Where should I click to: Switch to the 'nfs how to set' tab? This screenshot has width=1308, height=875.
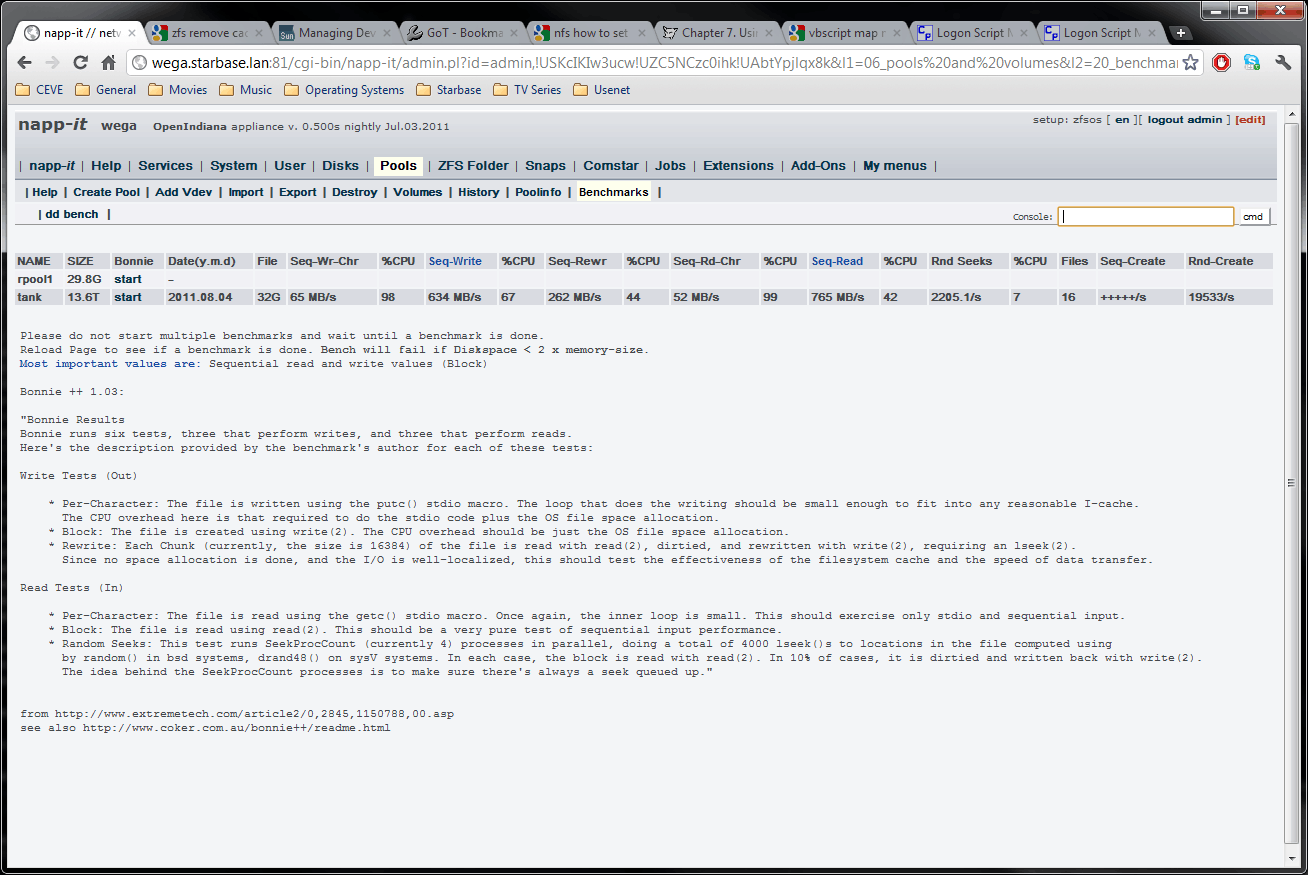pos(589,33)
